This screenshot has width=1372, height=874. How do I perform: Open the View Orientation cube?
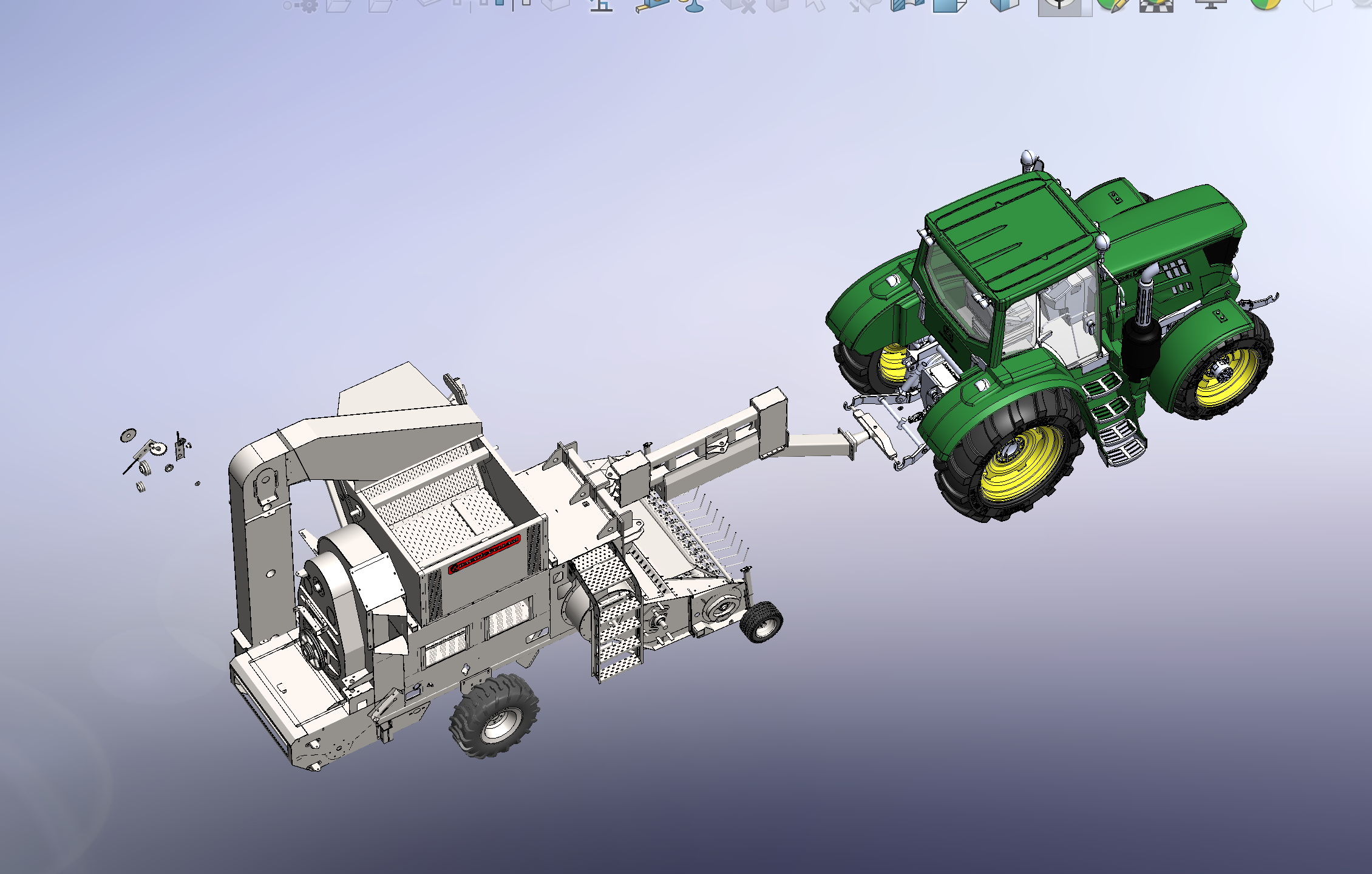949,5
